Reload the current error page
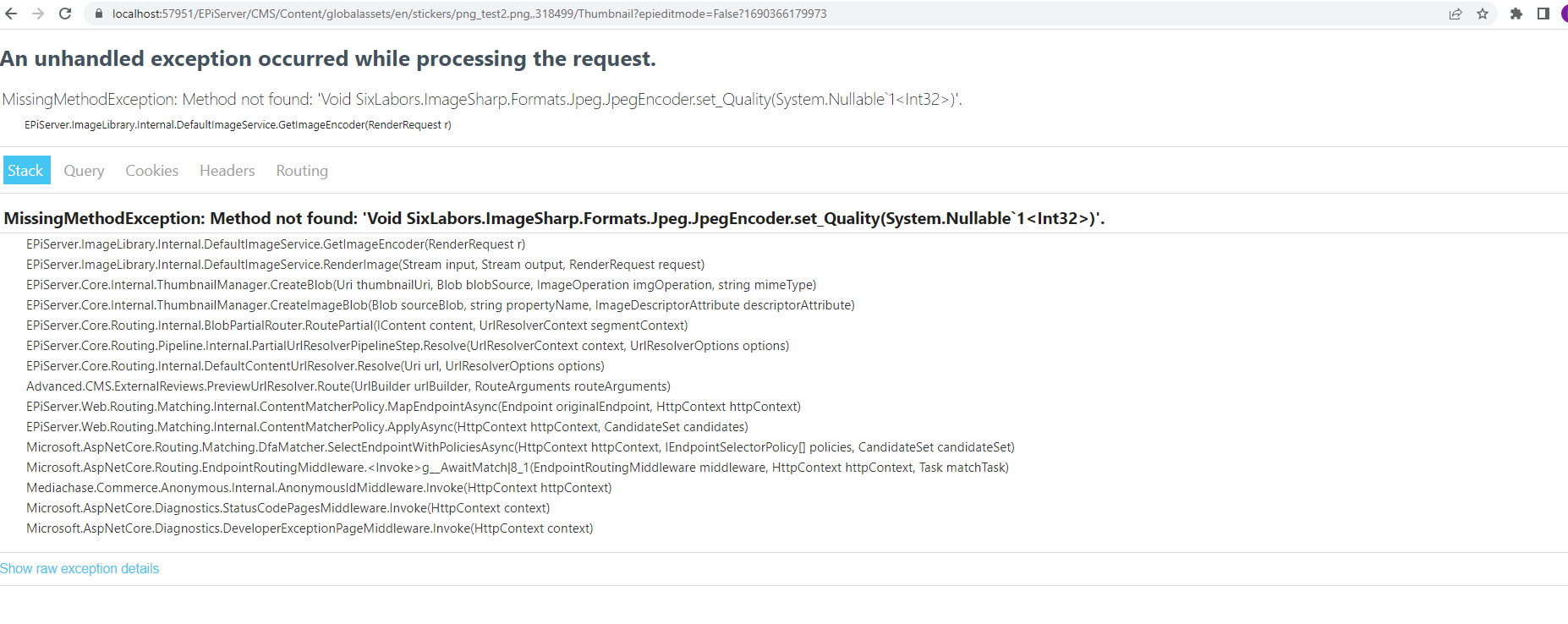 [65, 14]
